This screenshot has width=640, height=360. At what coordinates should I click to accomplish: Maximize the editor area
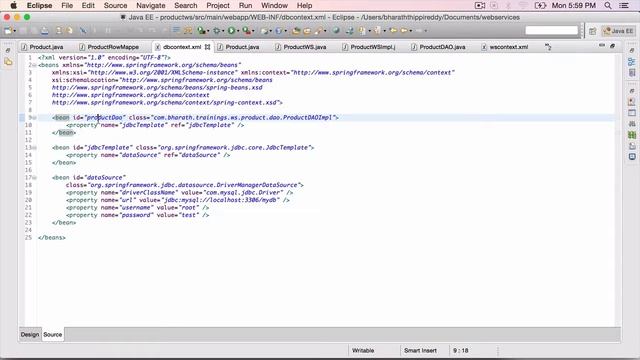click(612, 46)
